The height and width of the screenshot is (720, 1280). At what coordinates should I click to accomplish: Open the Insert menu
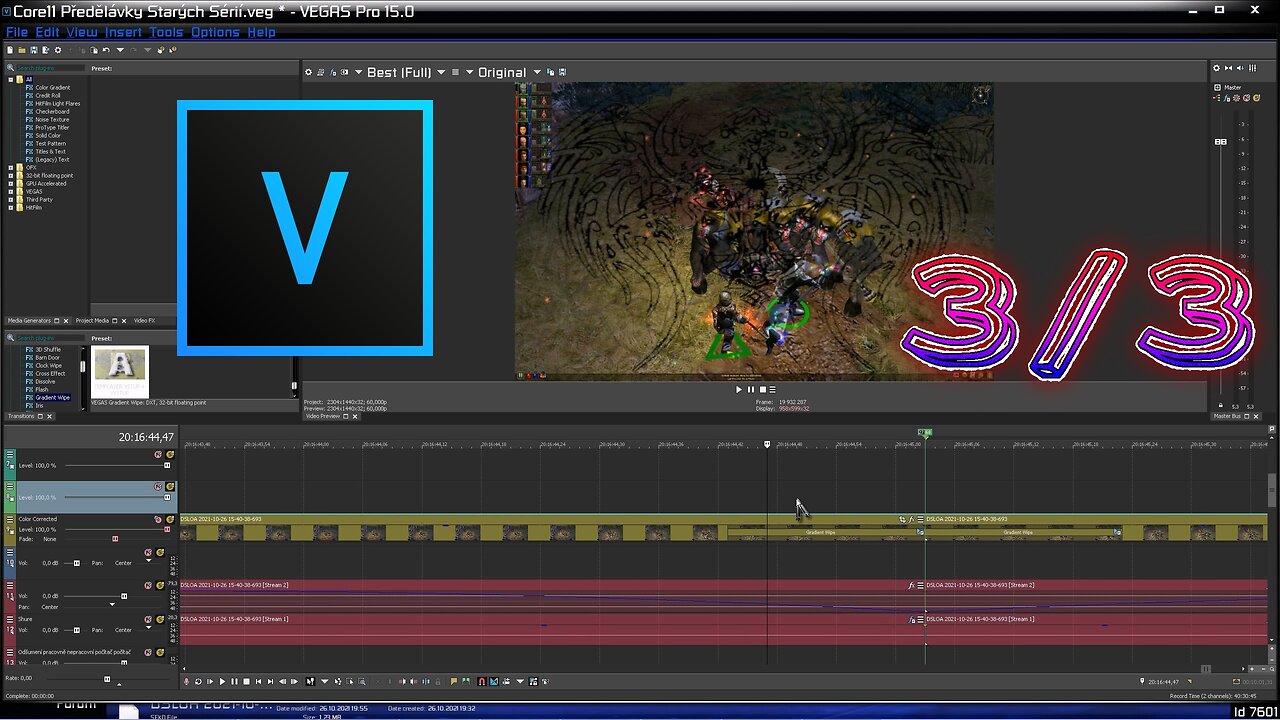123,32
